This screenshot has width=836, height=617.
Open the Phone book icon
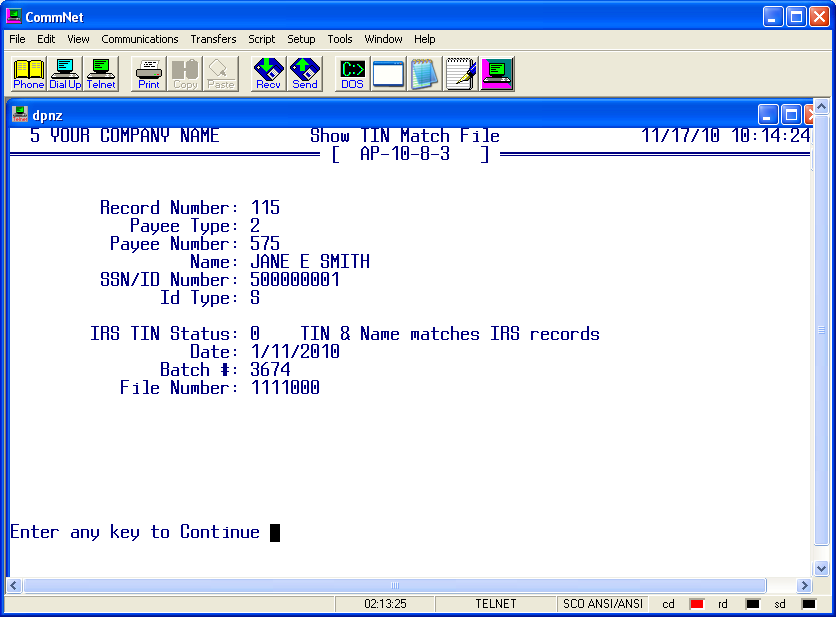pos(28,72)
